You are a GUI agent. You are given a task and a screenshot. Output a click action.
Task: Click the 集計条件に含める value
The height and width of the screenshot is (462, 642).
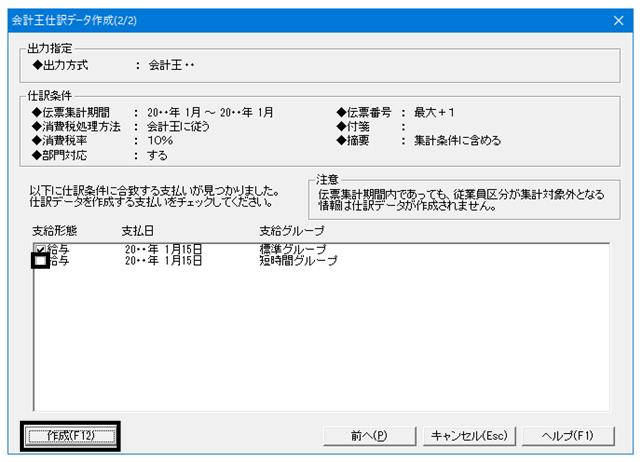457,140
